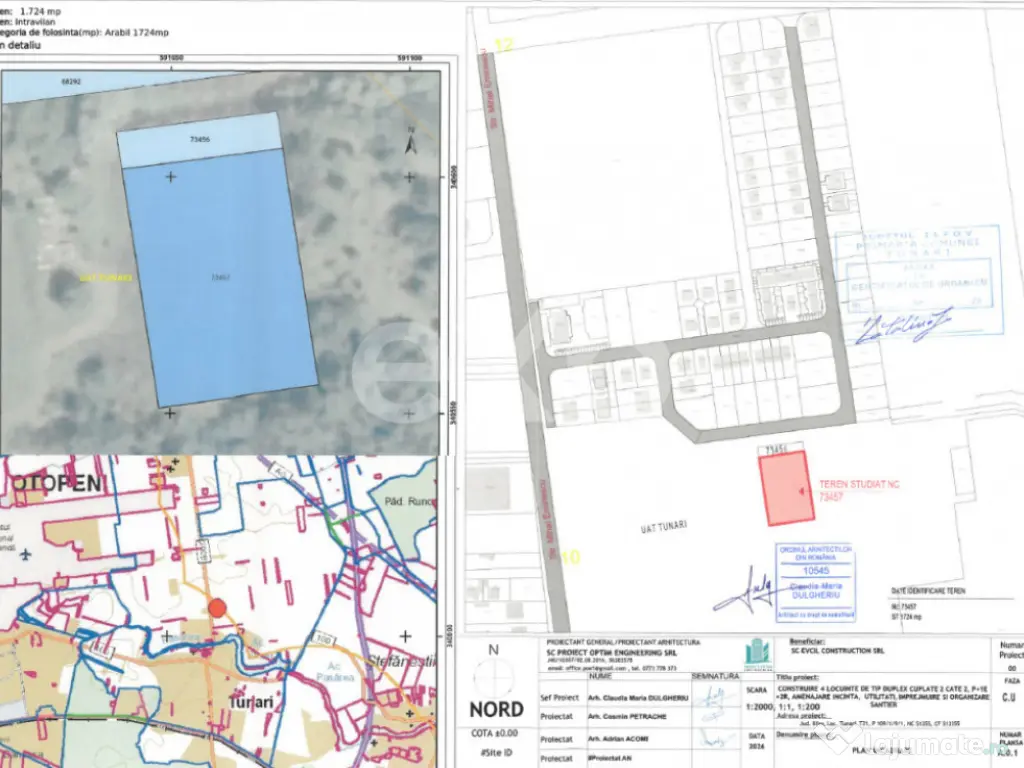The image size is (1024, 768).
Task: Click the Ordinul Arhitectilor 10545 stamp
Action: click(x=815, y=575)
